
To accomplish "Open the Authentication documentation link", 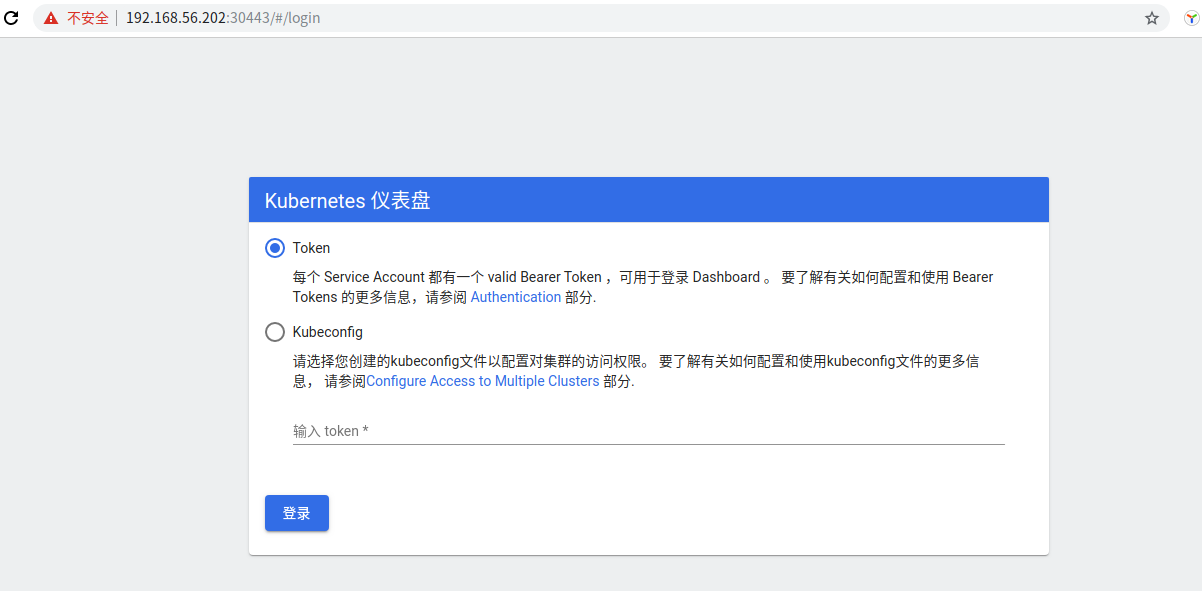I will point(516,297).
